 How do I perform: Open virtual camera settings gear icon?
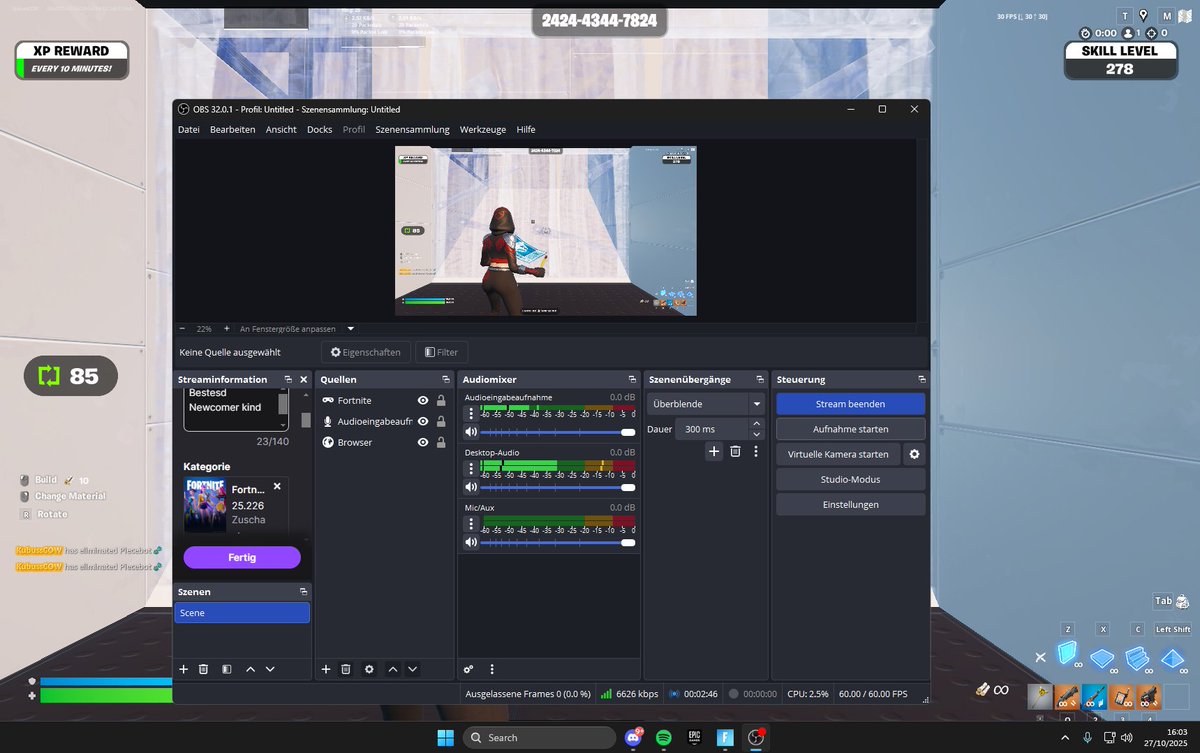[x=914, y=454]
